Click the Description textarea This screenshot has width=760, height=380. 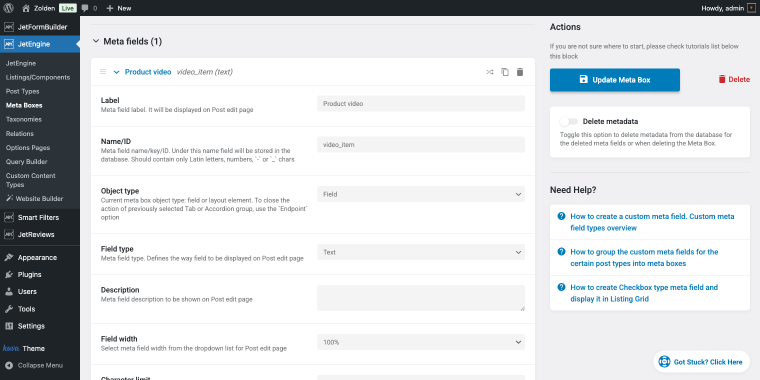pyautogui.click(x=421, y=298)
